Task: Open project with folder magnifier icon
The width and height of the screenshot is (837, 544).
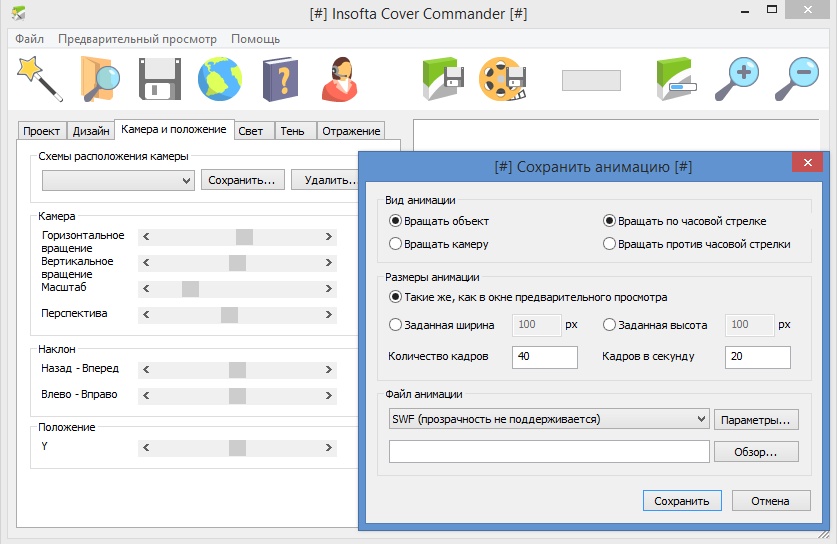Action: (100, 79)
